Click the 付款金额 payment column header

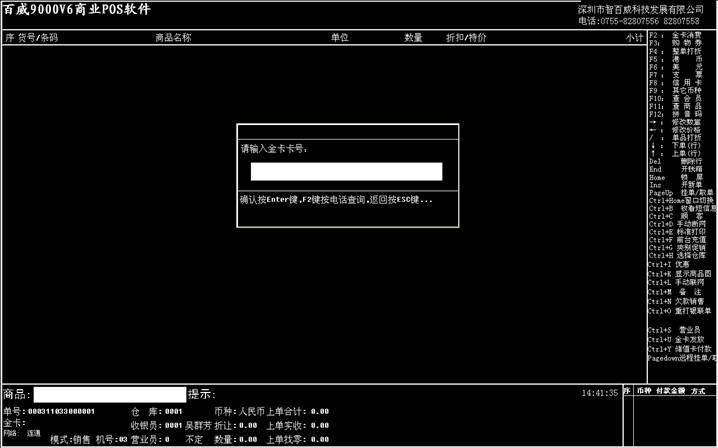click(670, 391)
